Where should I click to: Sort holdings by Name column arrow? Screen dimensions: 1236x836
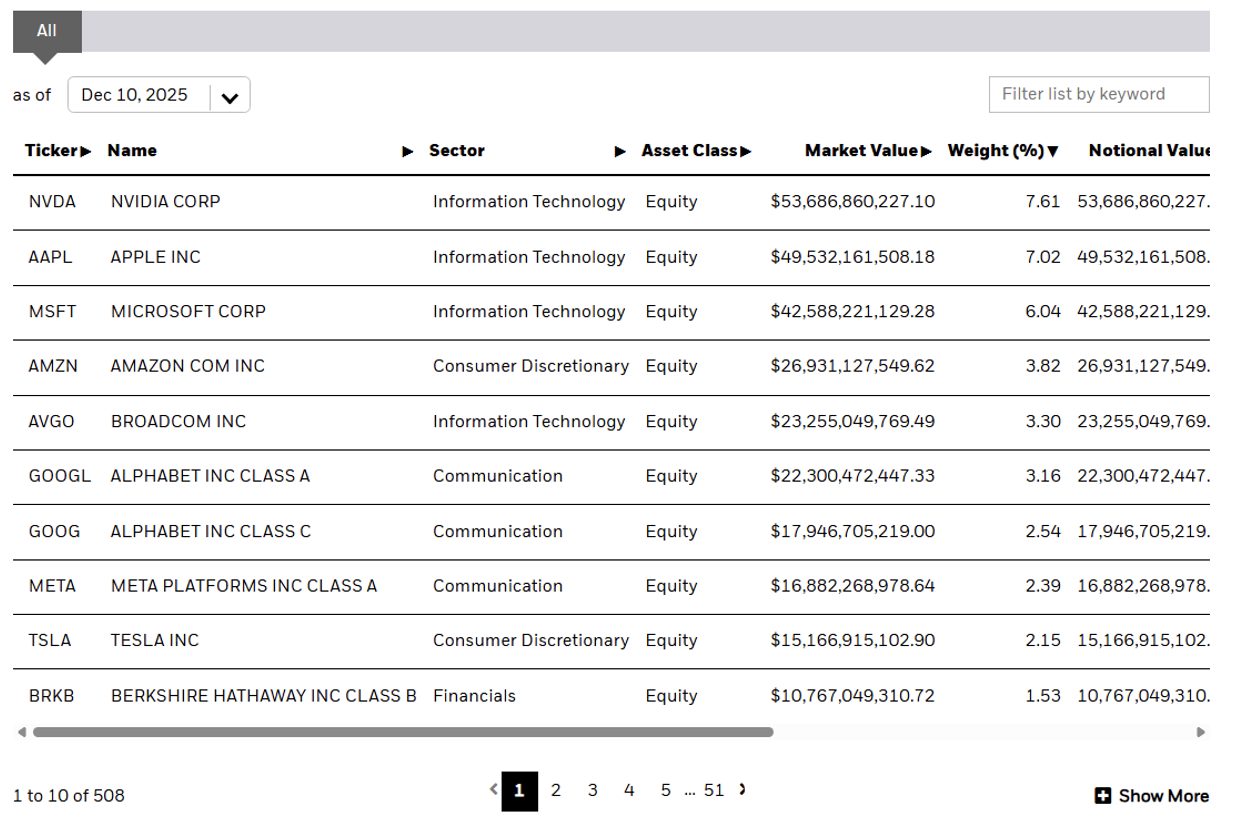(x=407, y=152)
